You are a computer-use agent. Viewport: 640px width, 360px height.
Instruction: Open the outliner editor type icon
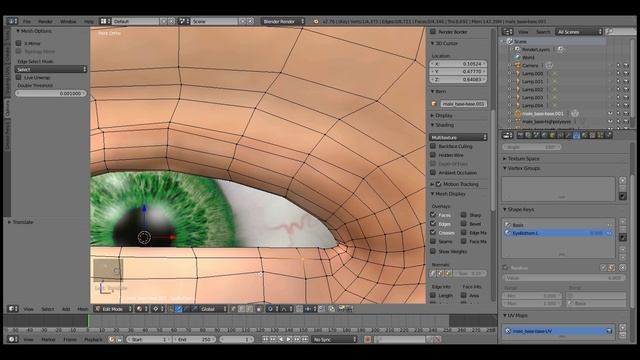coord(506,32)
